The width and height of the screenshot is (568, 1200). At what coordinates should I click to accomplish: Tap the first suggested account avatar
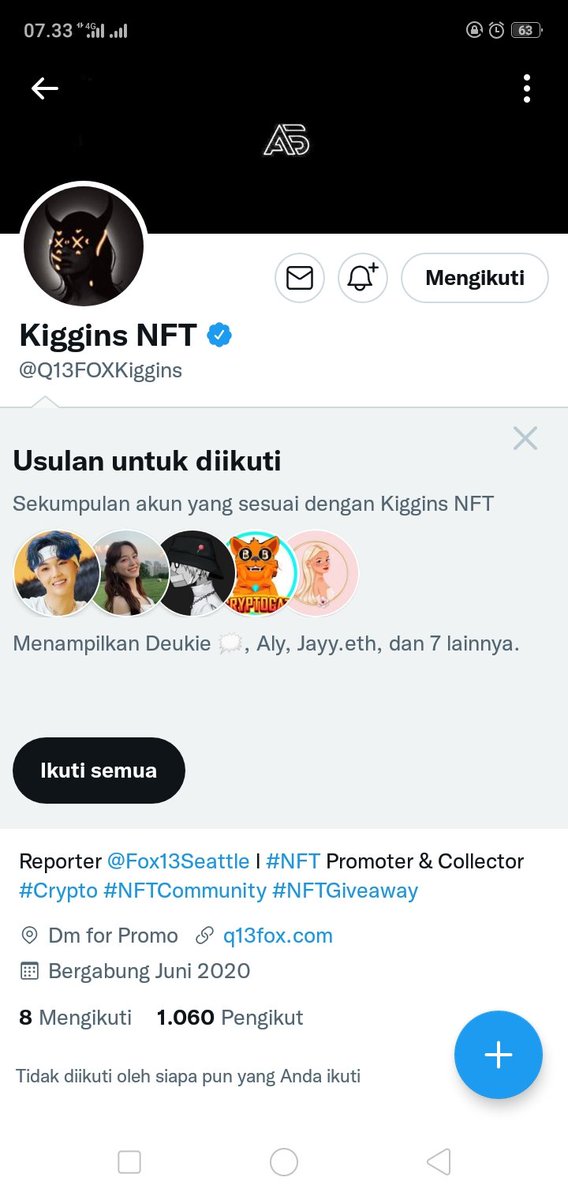[56, 573]
